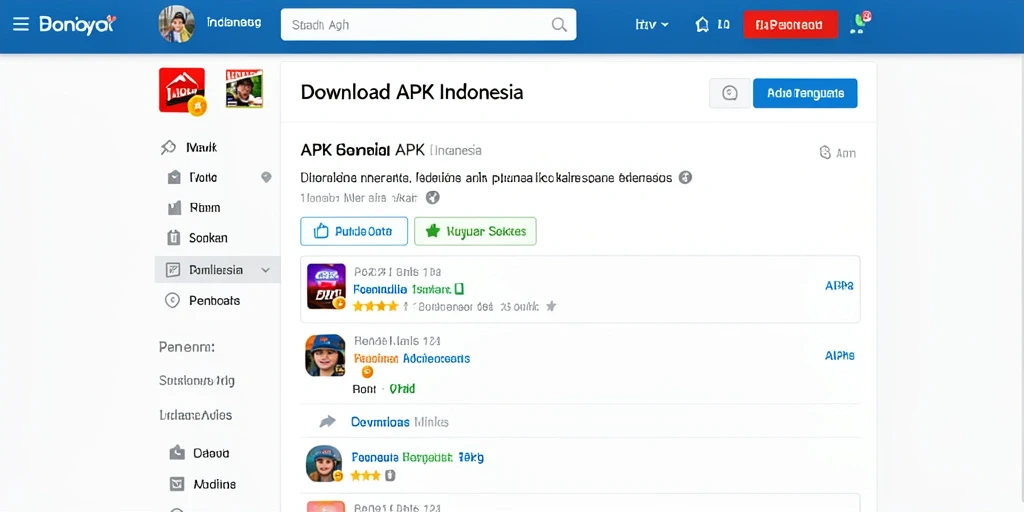The width and height of the screenshot is (1024, 512).
Task: Click the green badge after Foentdle Ismare
Action: click(x=459, y=289)
